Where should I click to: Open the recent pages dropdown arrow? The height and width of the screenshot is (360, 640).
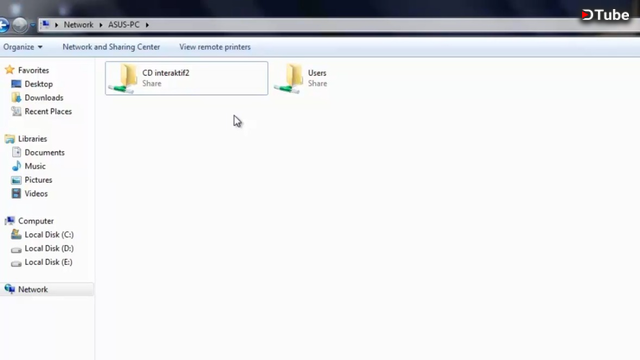[x=33, y=25]
